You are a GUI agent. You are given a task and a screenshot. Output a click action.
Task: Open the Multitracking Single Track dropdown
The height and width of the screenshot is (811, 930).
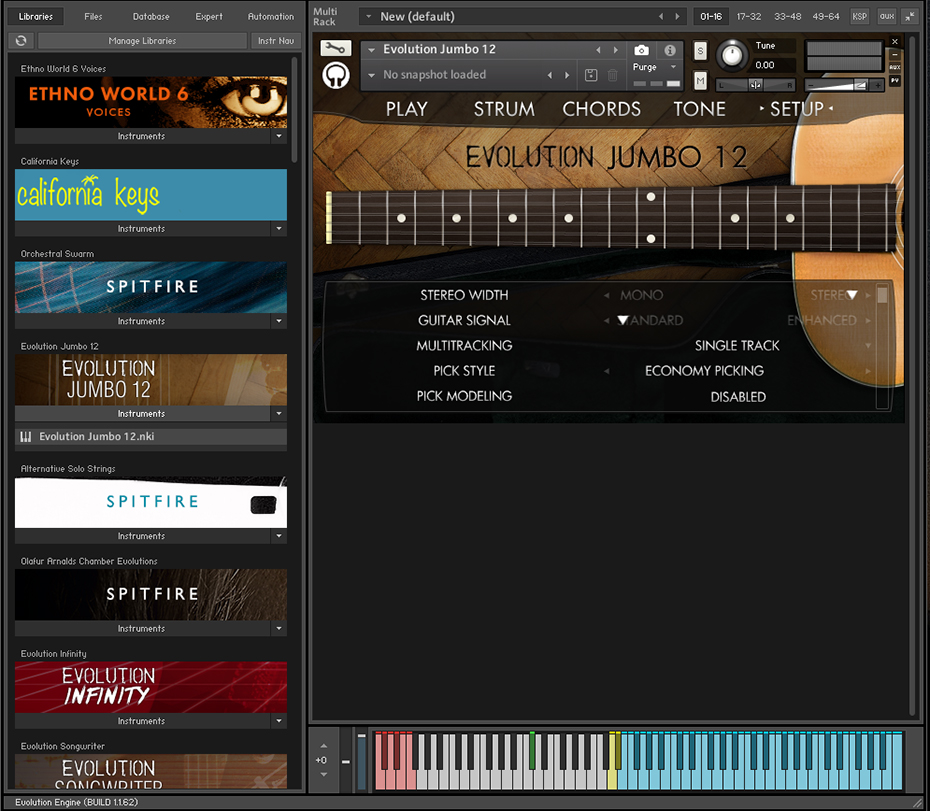tap(868, 346)
